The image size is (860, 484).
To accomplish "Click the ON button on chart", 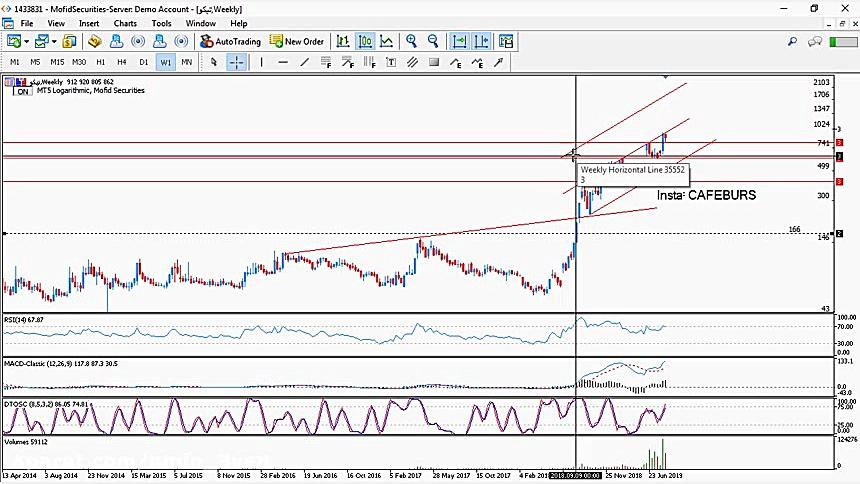I will tap(23, 92).
